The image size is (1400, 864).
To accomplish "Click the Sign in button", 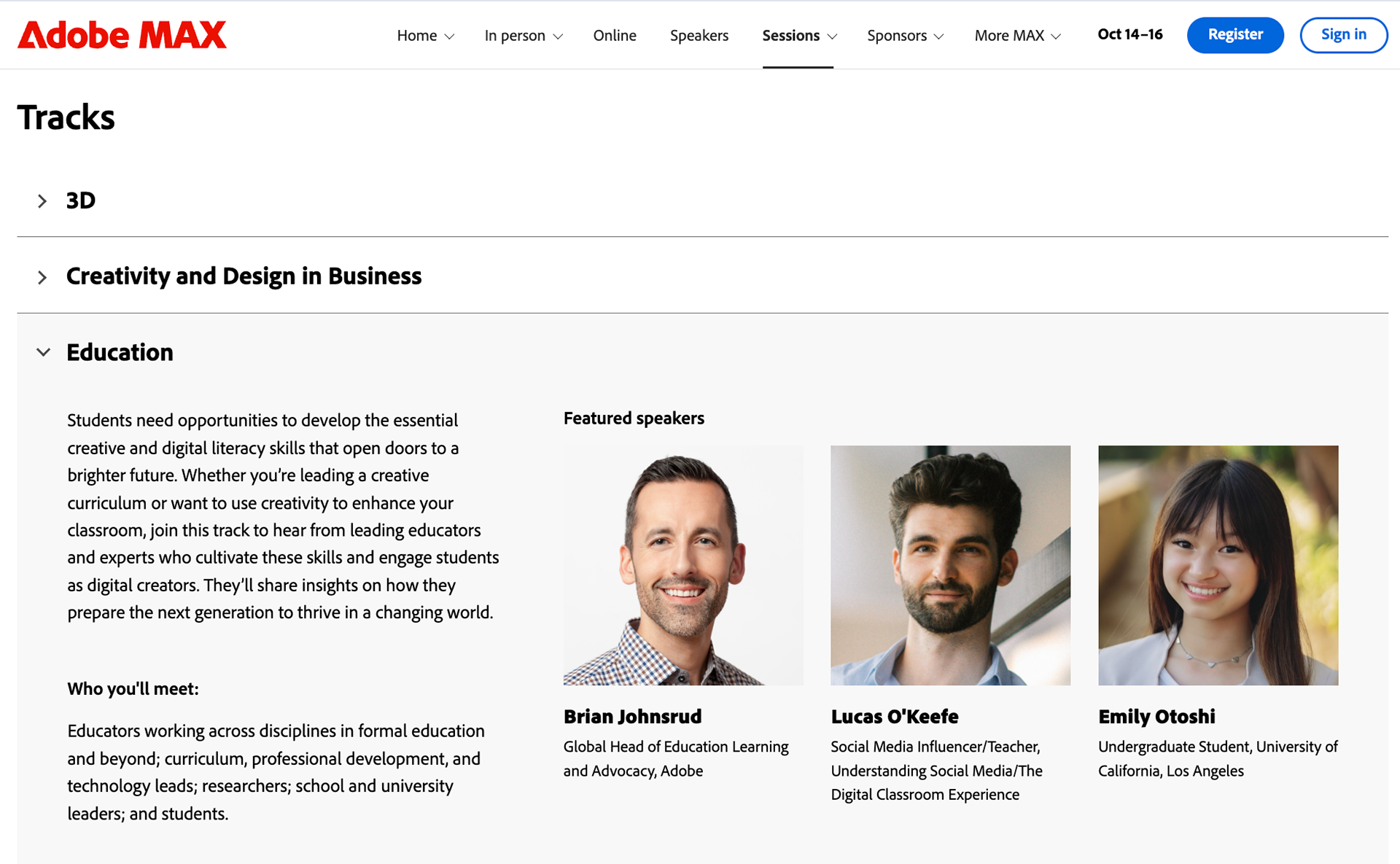I will click(x=1343, y=35).
